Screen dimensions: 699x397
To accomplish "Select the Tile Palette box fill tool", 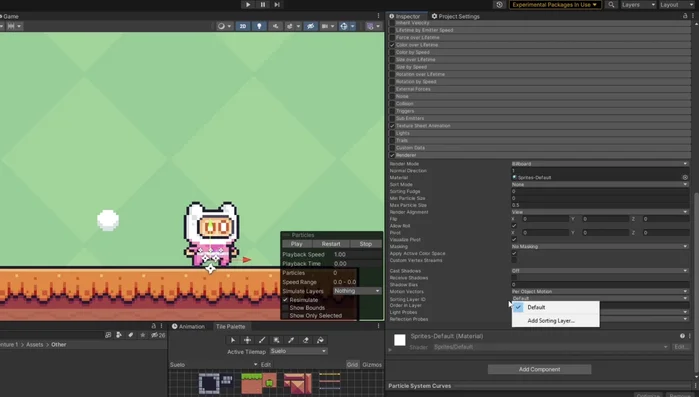I will pos(276,340).
